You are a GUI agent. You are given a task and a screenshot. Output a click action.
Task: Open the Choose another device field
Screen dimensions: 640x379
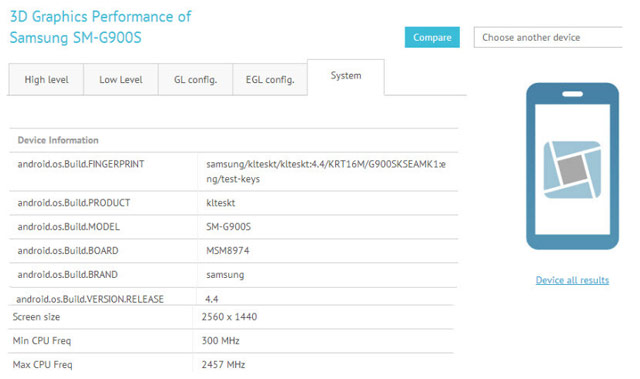tap(548, 37)
